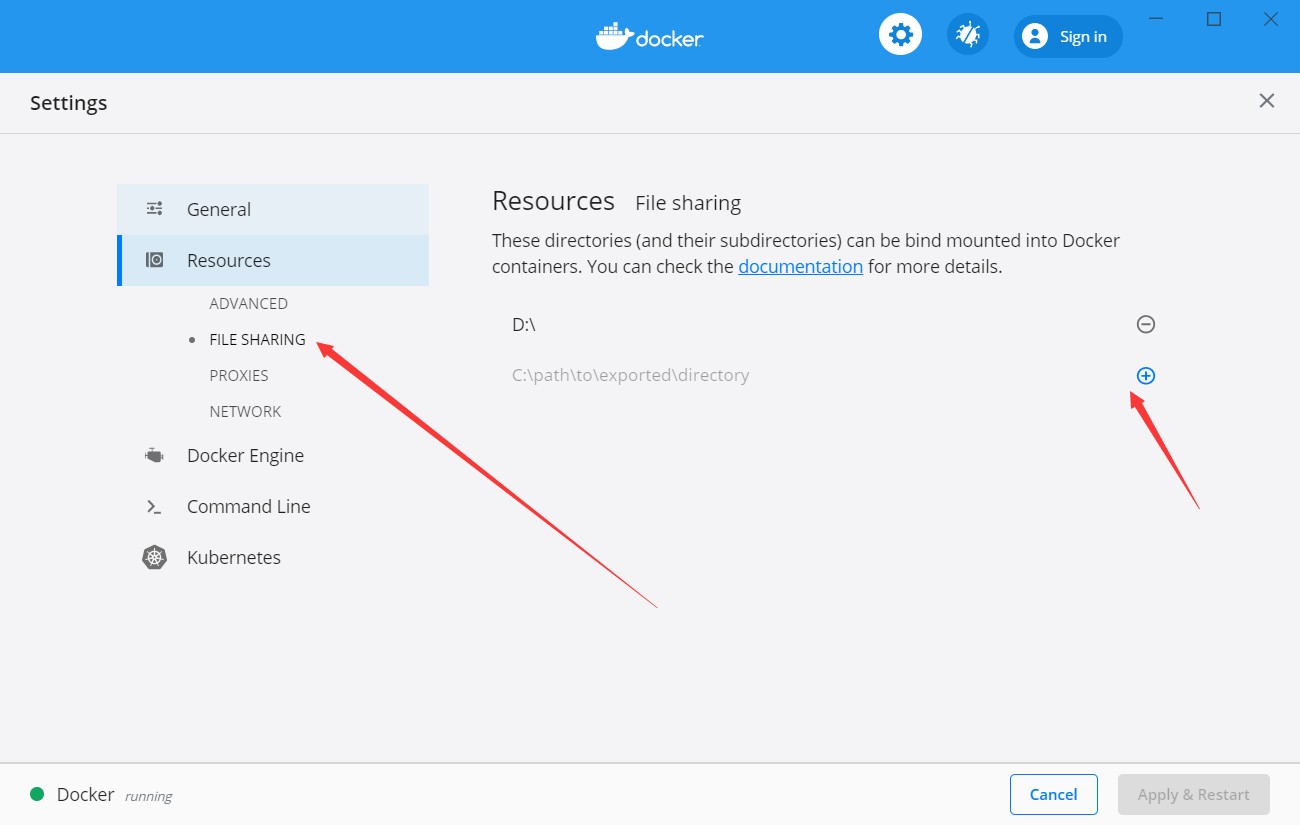The height and width of the screenshot is (825, 1300).
Task: Minimize the Docker window
Action: point(1156,19)
